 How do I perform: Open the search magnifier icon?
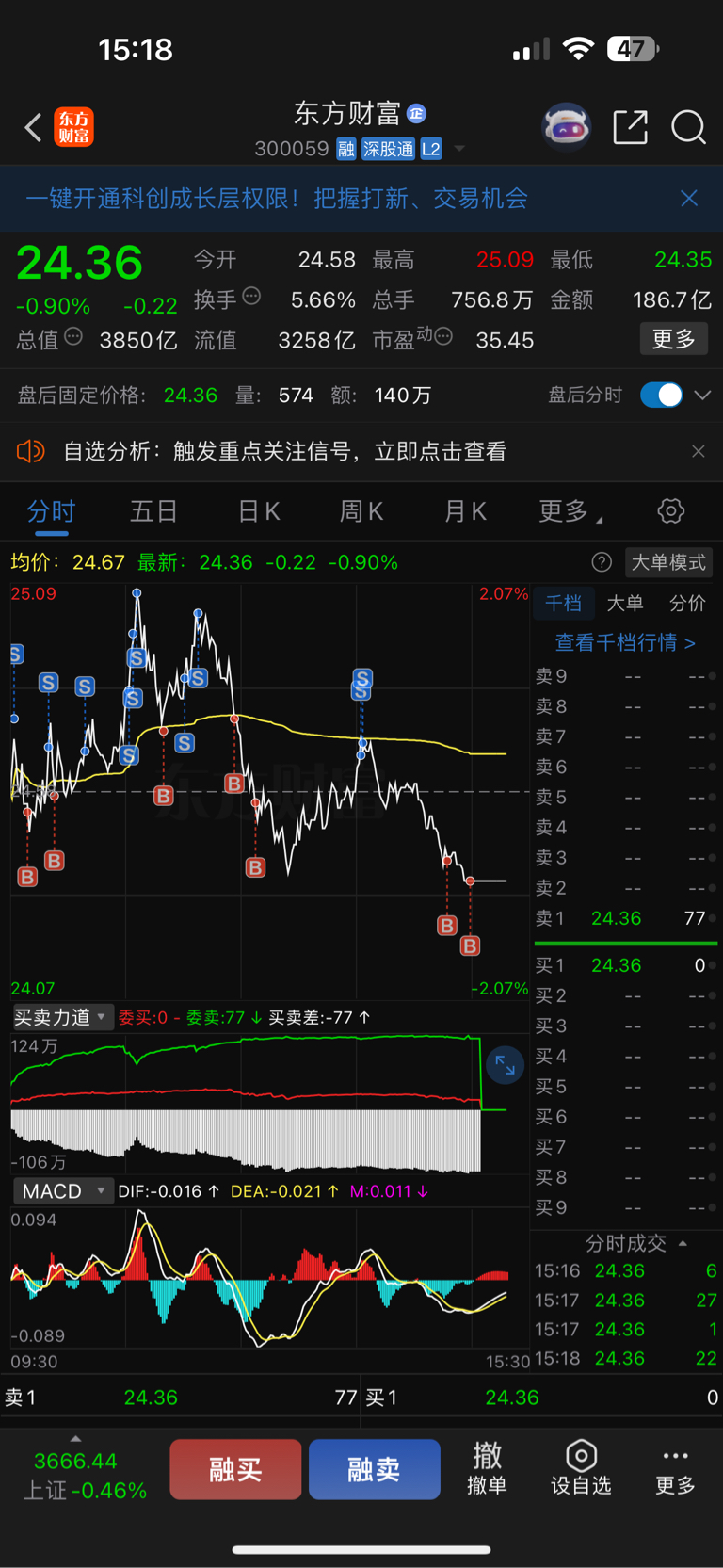pyautogui.click(x=688, y=126)
